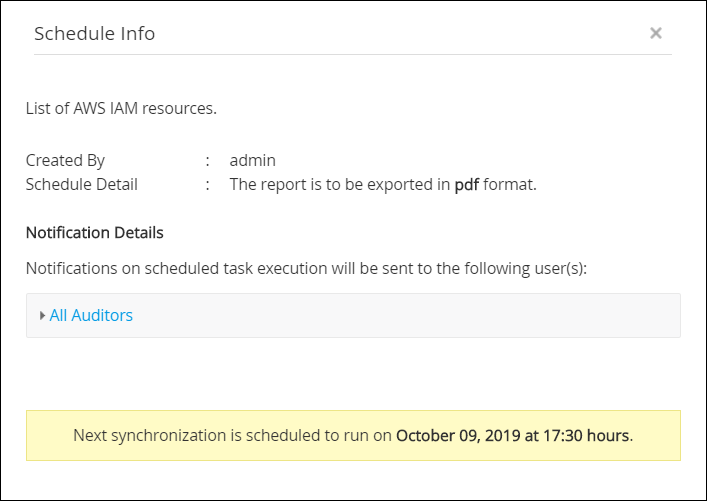
Task: Select the admin creator value
Action: [x=252, y=160]
